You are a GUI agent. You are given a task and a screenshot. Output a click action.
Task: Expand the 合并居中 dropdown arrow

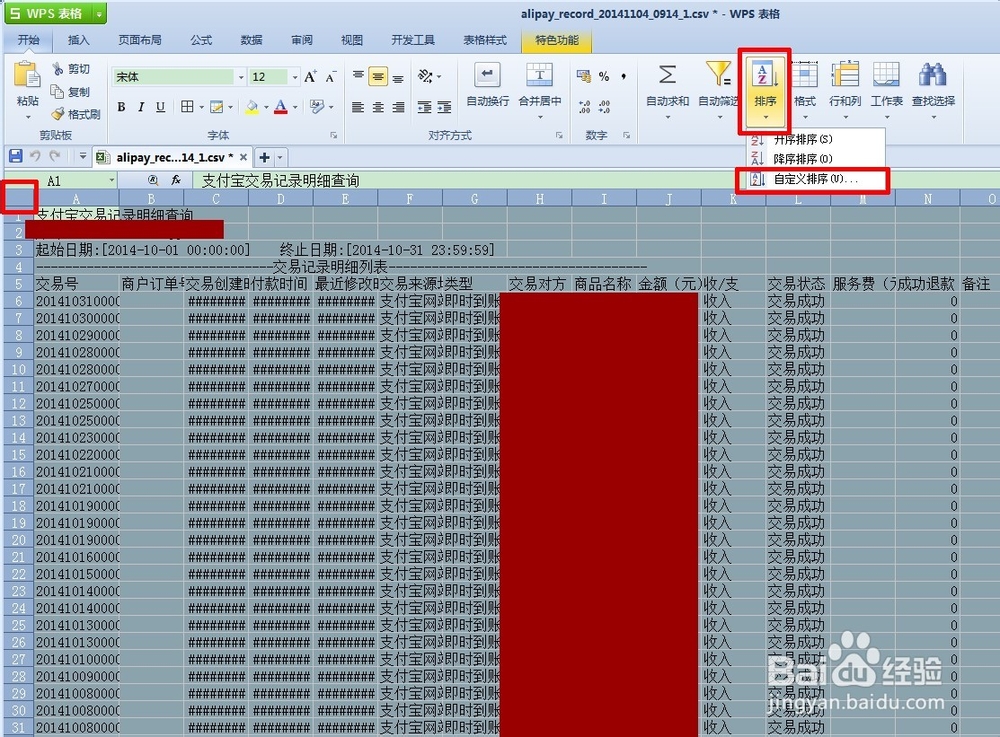point(540,117)
